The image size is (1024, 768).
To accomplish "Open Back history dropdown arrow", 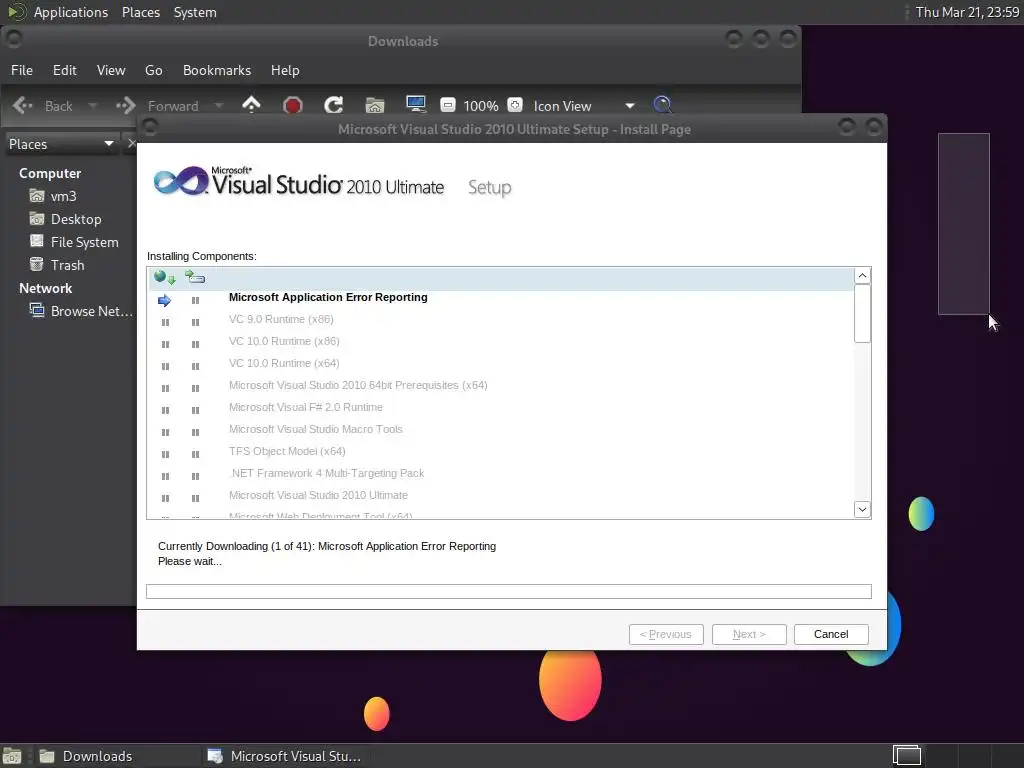I will click(92, 105).
